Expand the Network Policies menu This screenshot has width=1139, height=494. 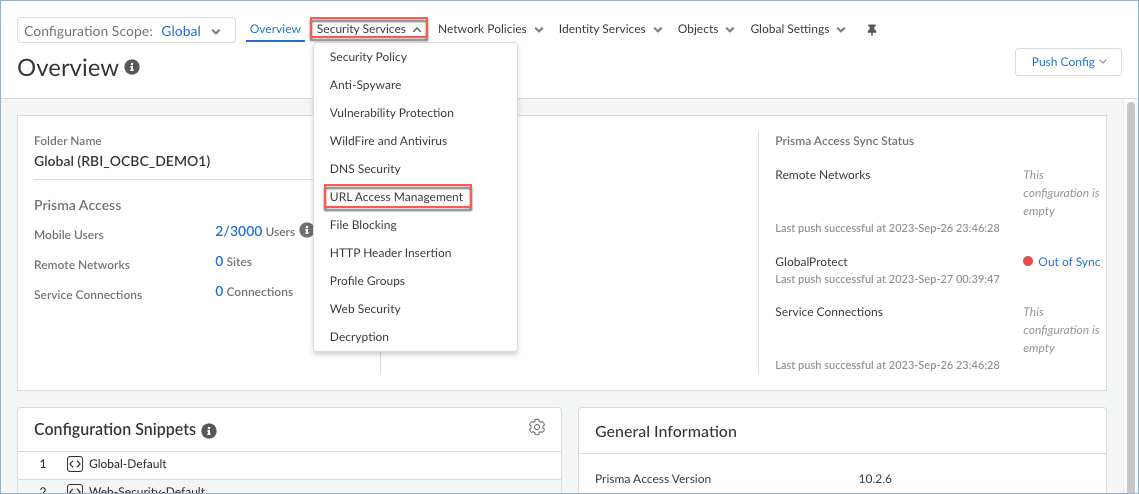tap(490, 29)
